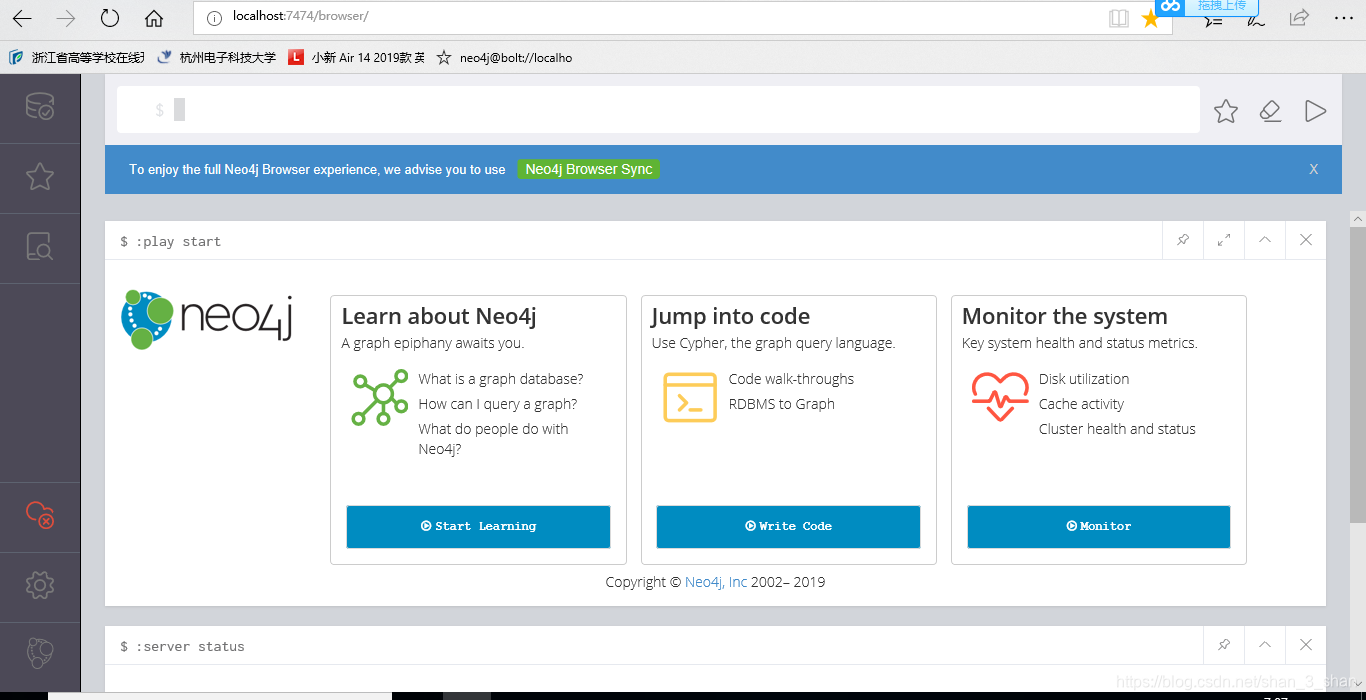Click the yellow code terminal icon

(690, 397)
